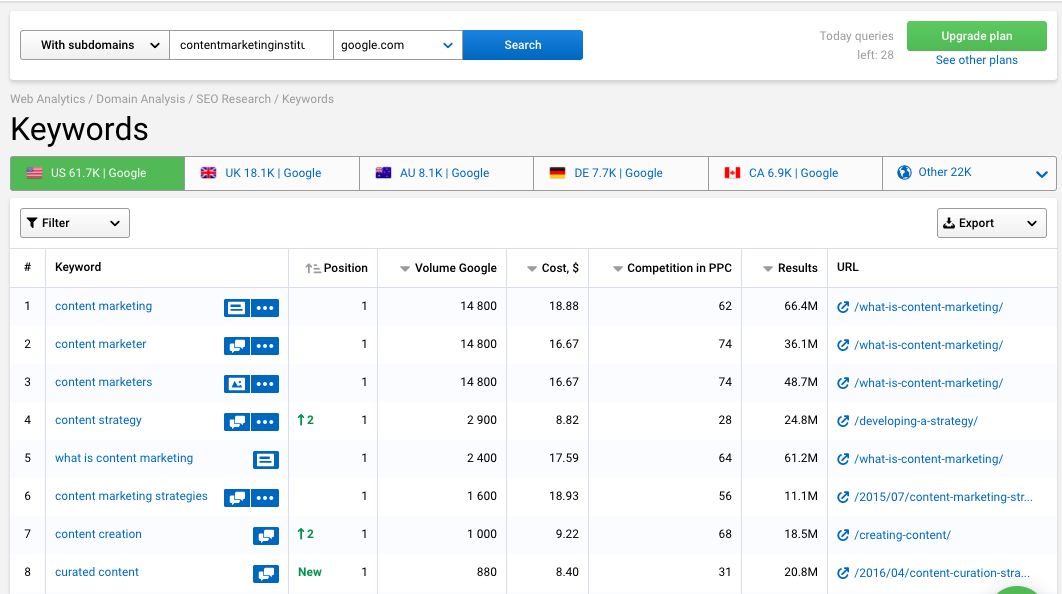Select the 'US 61.7K | Google' tab

click(x=98, y=173)
